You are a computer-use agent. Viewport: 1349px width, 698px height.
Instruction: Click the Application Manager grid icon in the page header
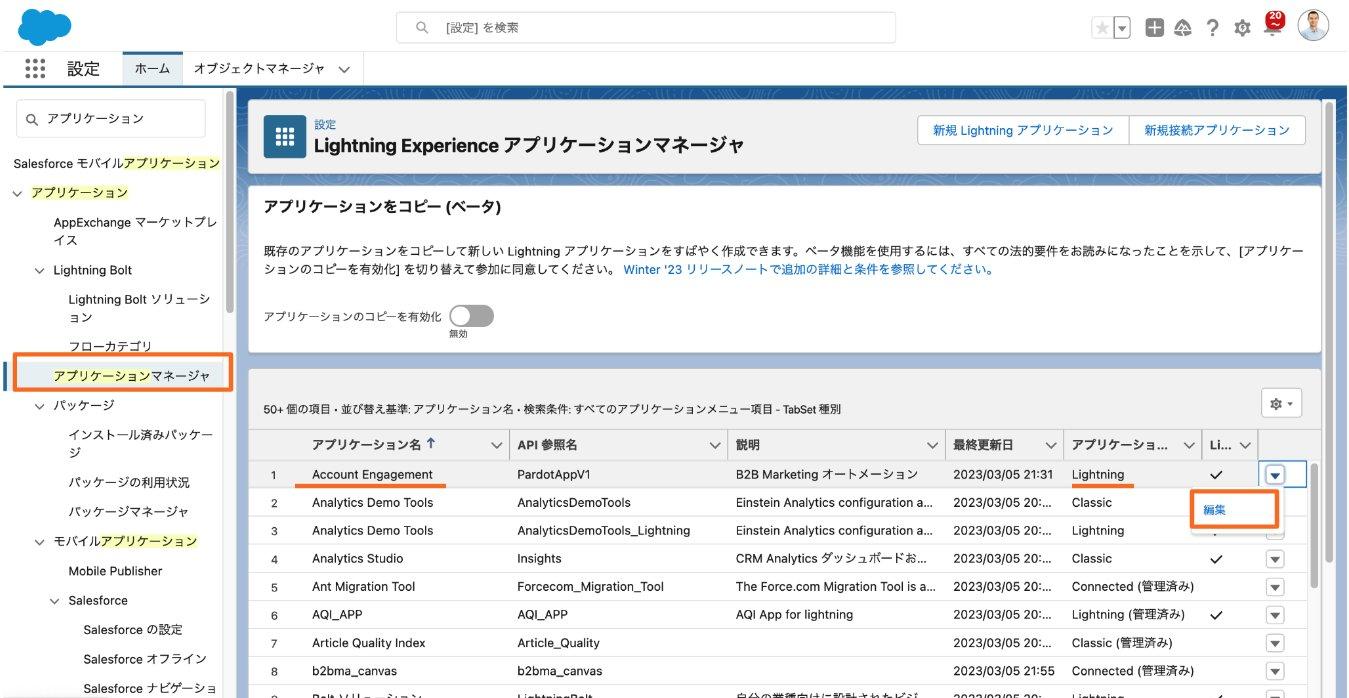point(284,136)
